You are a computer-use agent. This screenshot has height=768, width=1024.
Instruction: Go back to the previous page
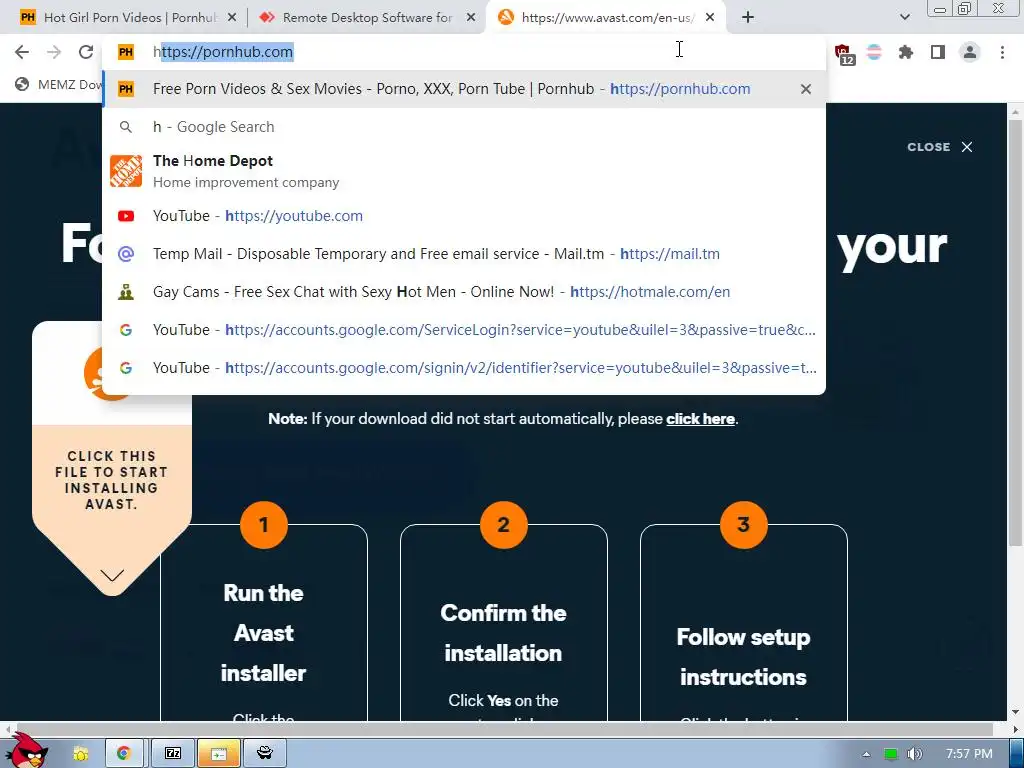click(22, 52)
